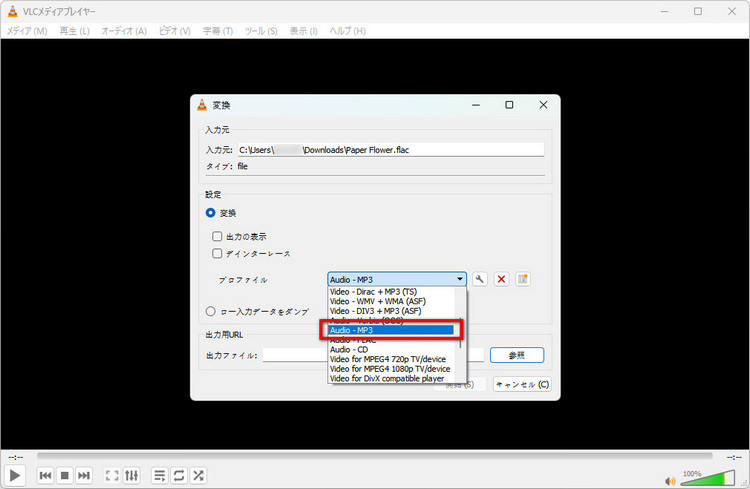Viewport: 750px width, 489px height.
Task: Enable the デインターレース checkbox
Action: click(217, 253)
